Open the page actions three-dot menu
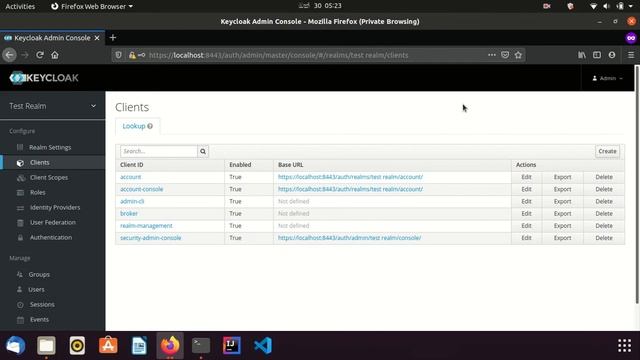The height and width of the screenshot is (360, 640). pyautogui.click(x=491, y=55)
